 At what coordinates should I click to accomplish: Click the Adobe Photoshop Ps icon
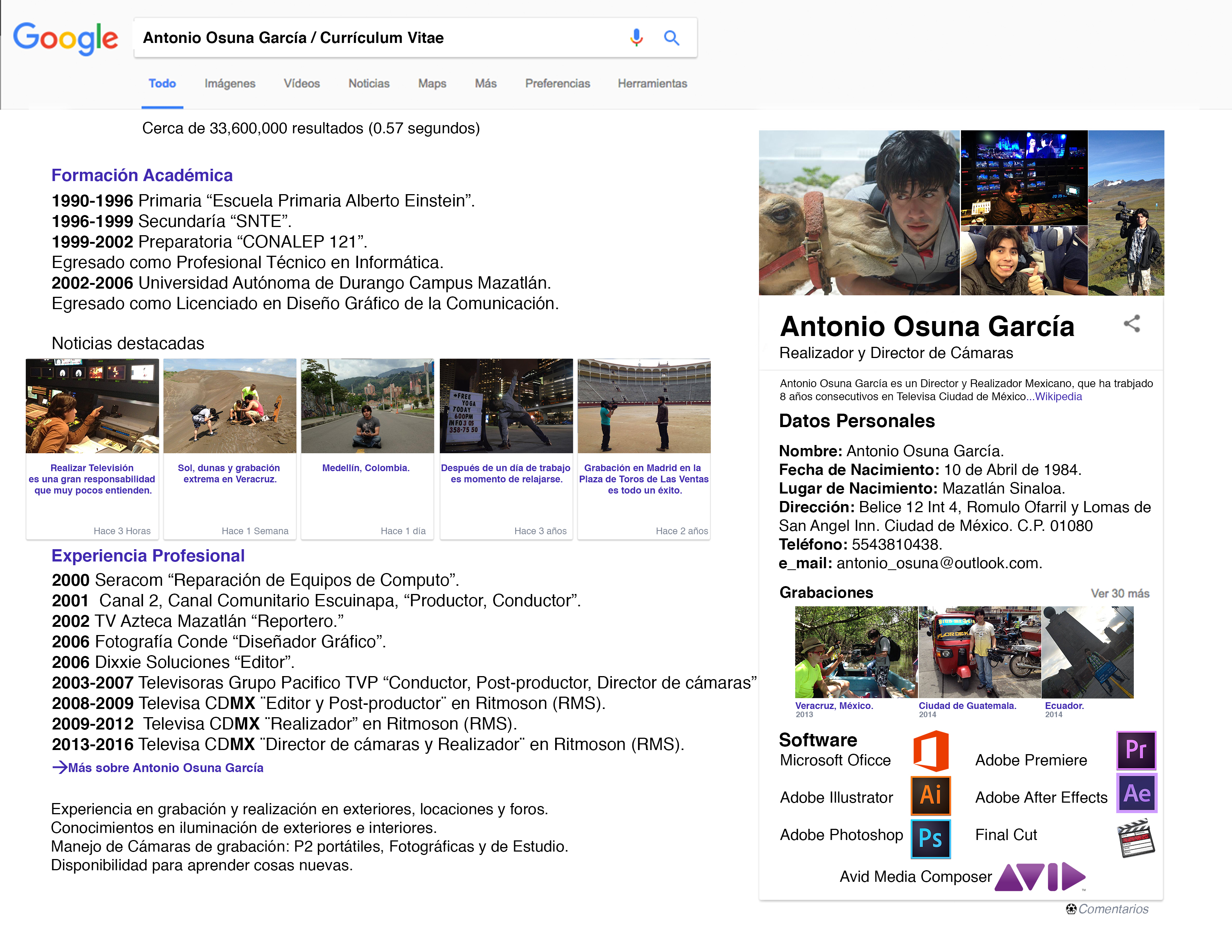click(931, 839)
